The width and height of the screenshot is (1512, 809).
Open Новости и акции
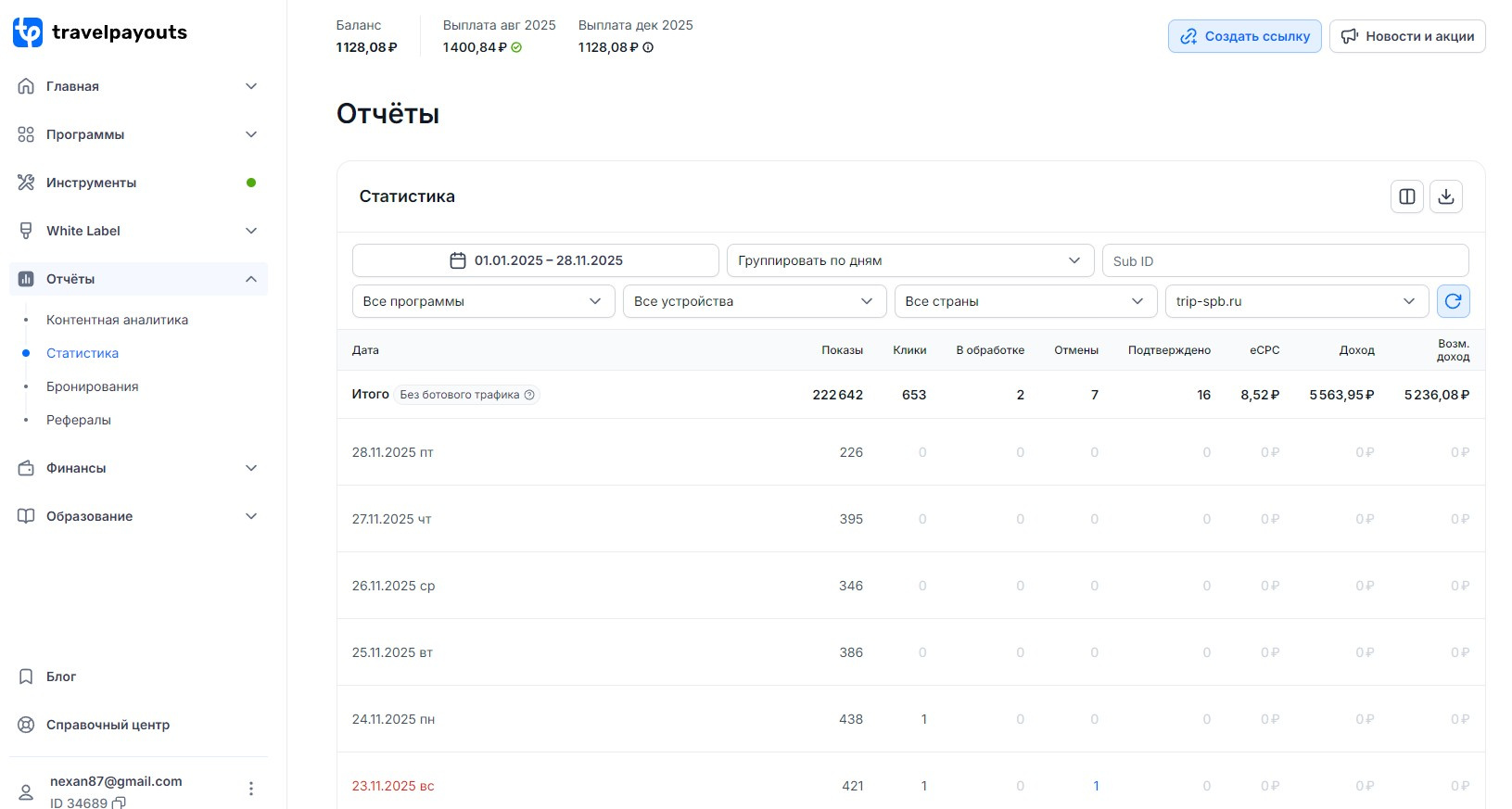click(x=1406, y=36)
